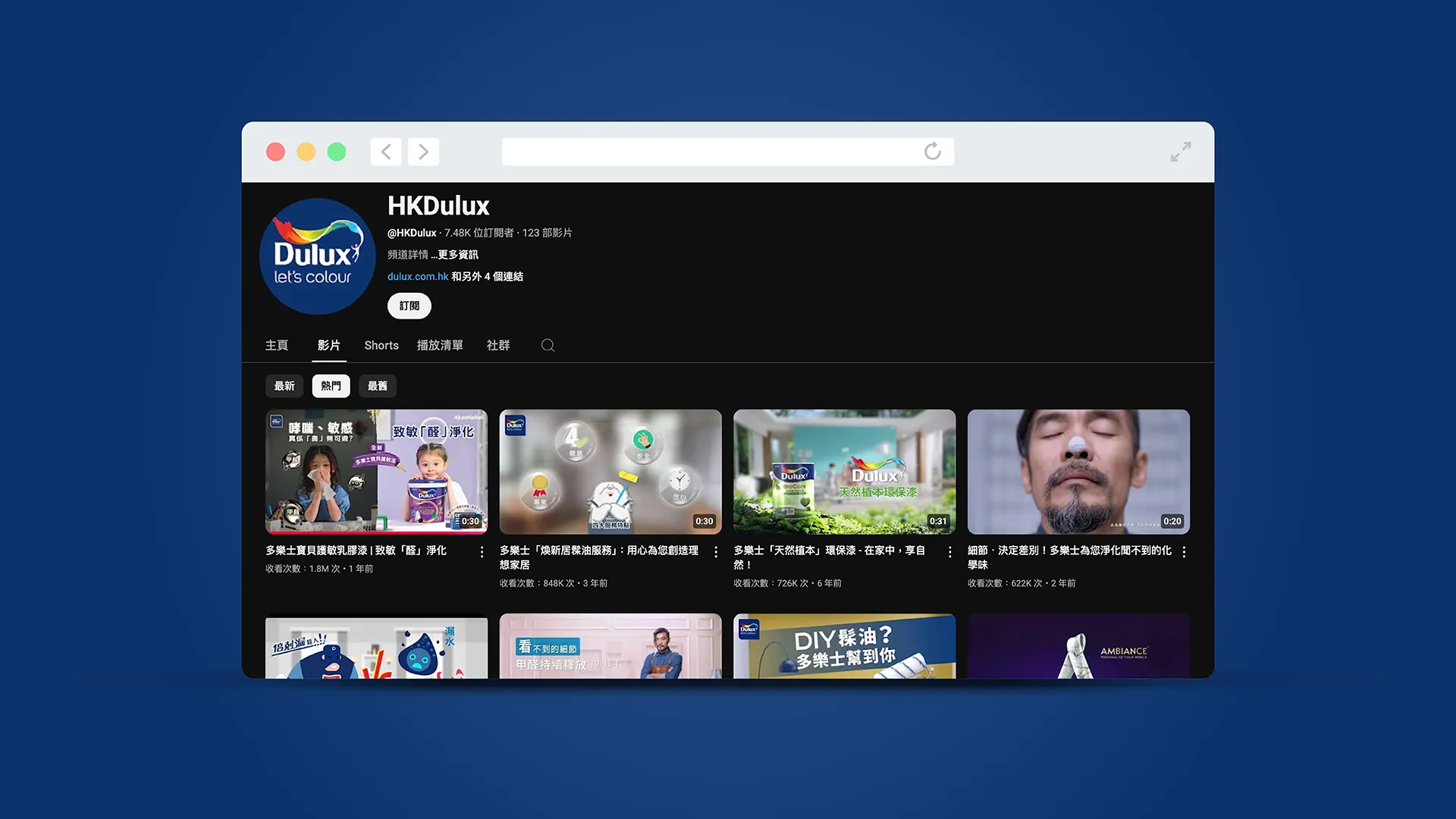Open the more options menu for 煥新居髹油服務 video
The height and width of the screenshot is (819, 1456).
pyautogui.click(x=716, y=552)
